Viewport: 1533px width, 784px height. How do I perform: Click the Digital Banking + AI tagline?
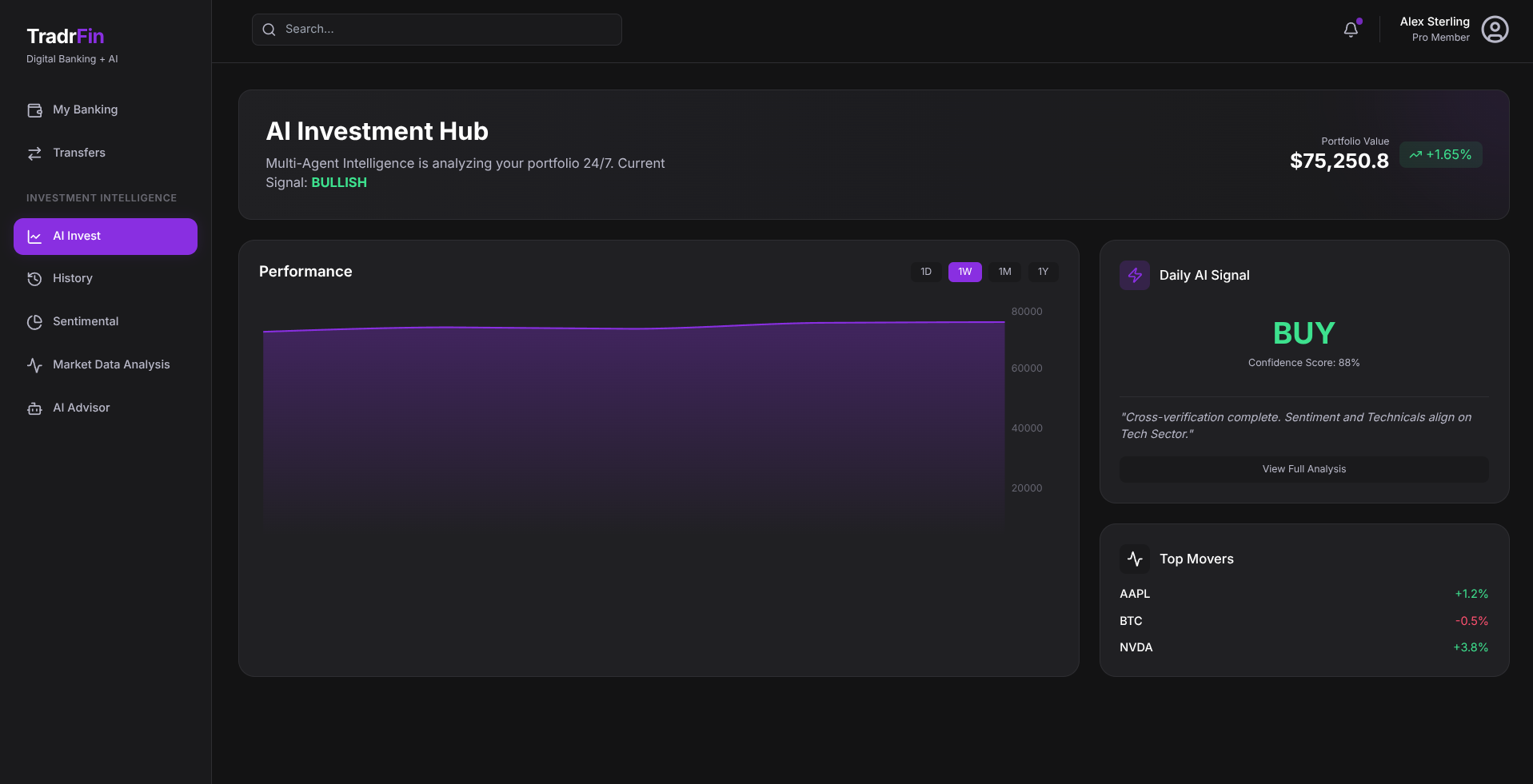[72, 59]
